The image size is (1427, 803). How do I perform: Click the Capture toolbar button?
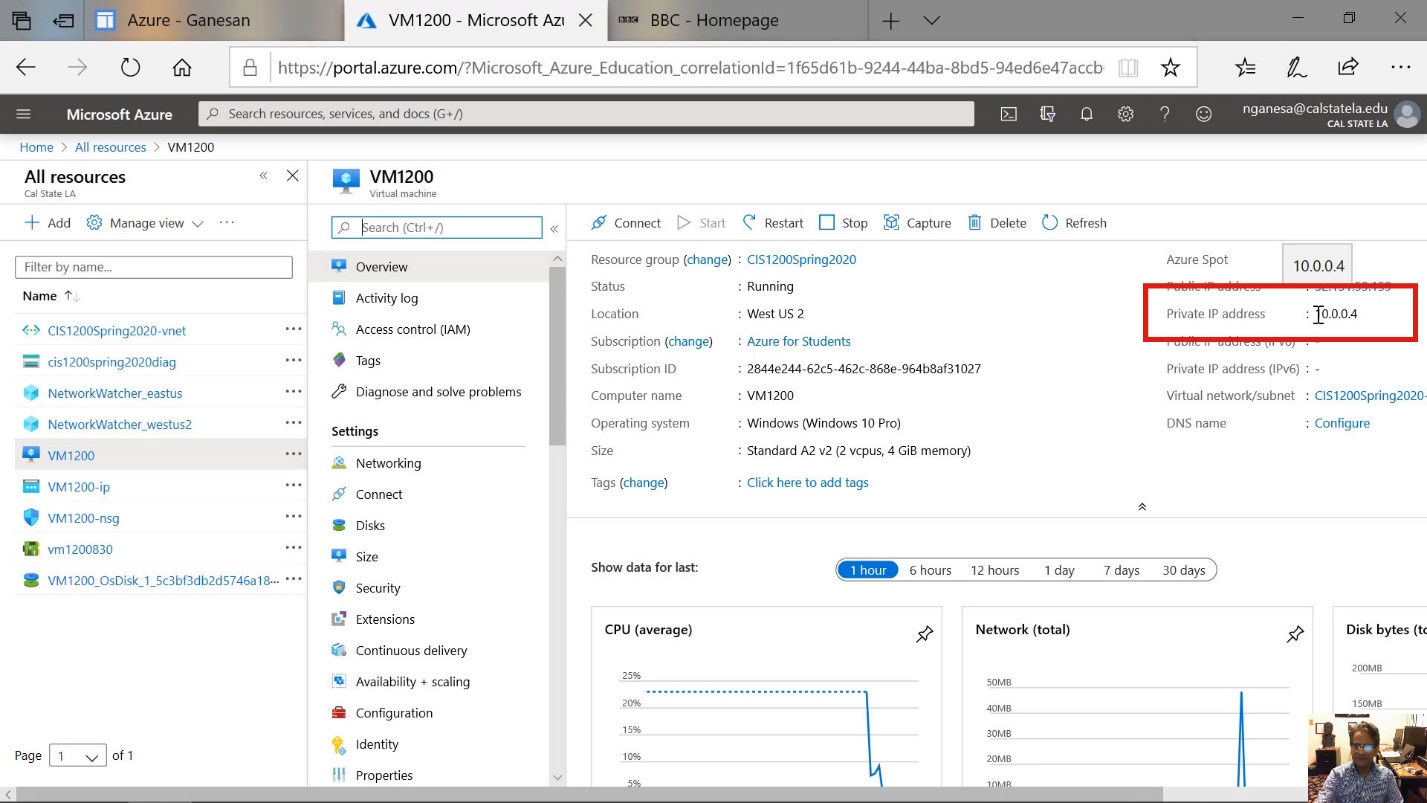[x=917, y=223]
